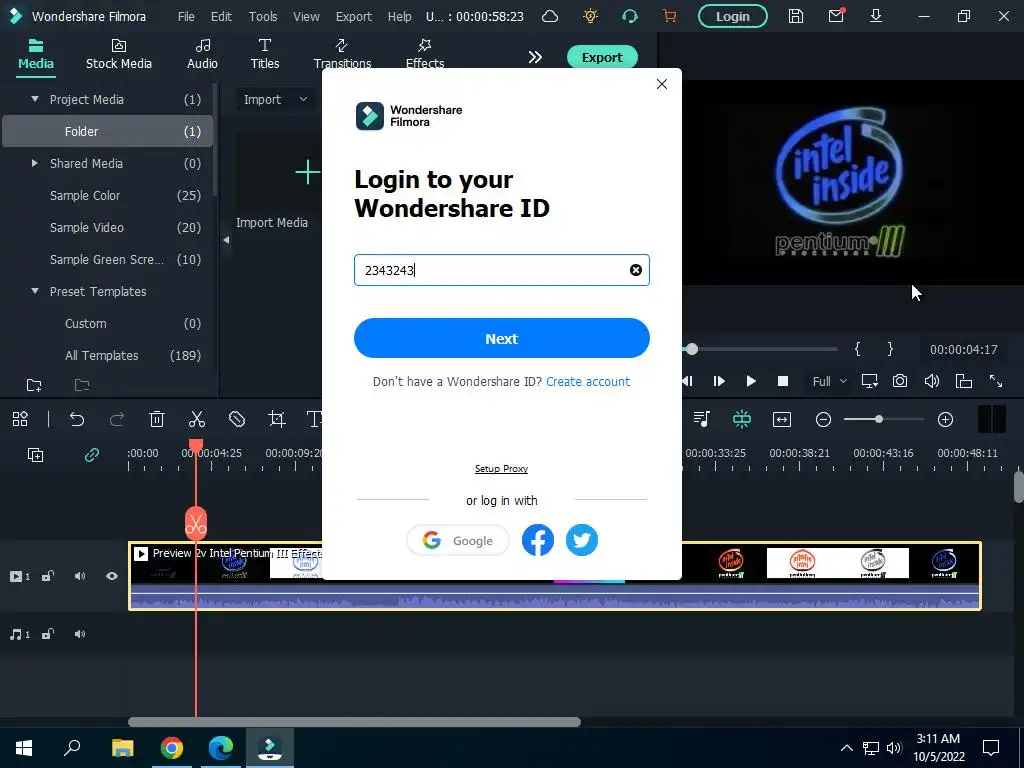Switch to the Titles tab
Screen dimensions: 1024x768
(x=264, y=54)
